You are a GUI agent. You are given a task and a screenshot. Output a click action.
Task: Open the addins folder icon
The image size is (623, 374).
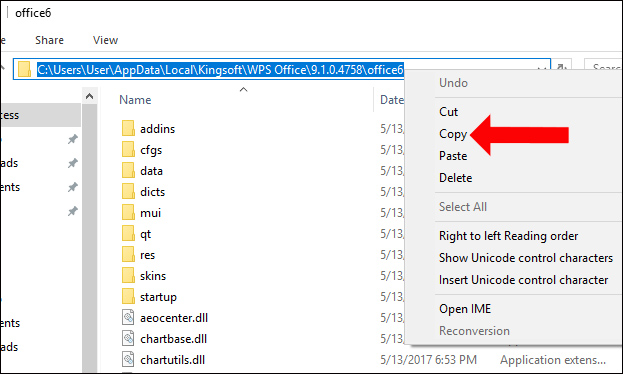(128, 129)
